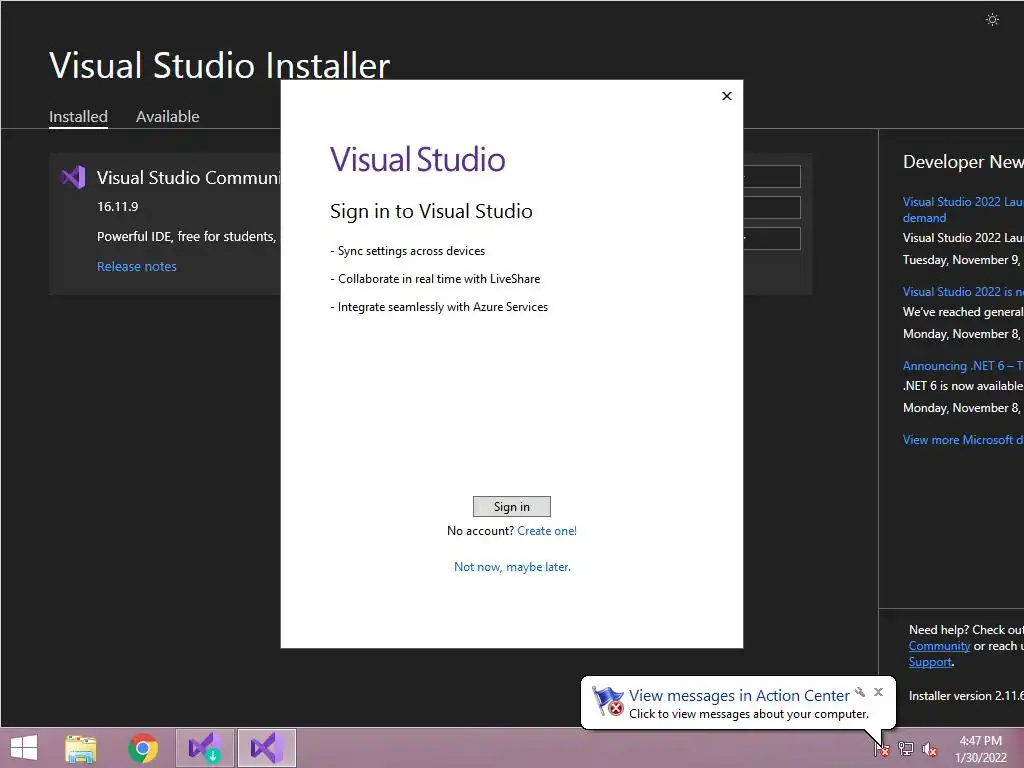Viewport: 1024px width, 768px height.
Task: Click Integrate seamlessly with Azure Services text
Action: [x=440, y=307]
